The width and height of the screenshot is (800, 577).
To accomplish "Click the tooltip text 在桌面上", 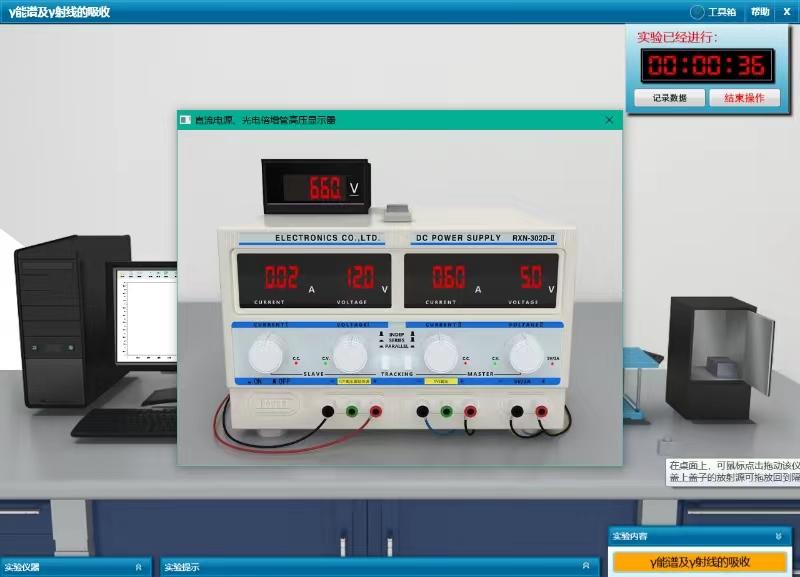I will [691, 466].
